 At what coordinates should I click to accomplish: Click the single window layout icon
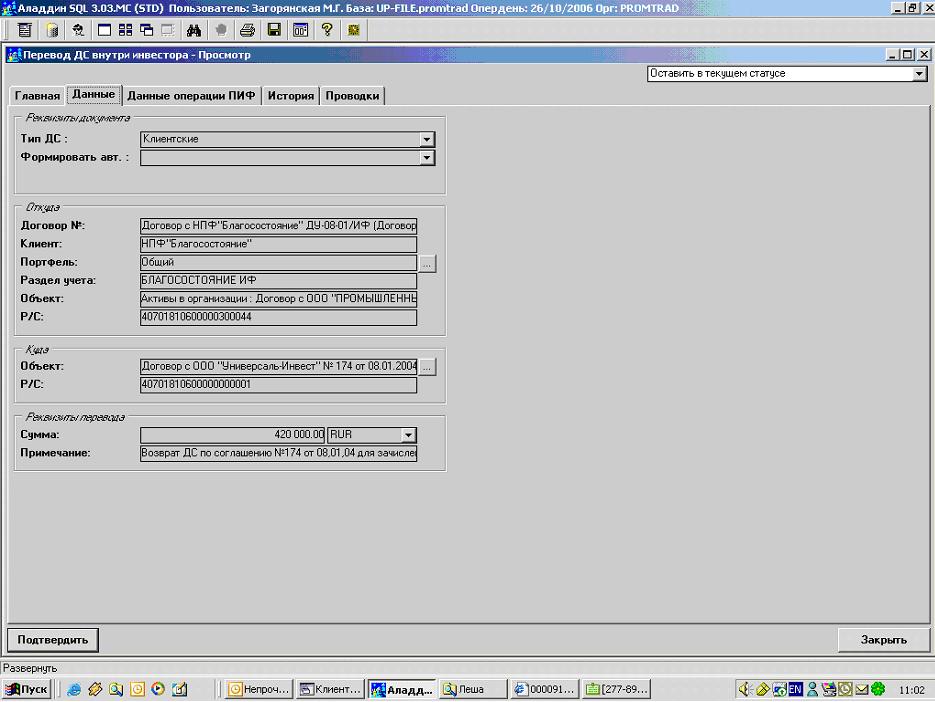click(x=104, y=30)
